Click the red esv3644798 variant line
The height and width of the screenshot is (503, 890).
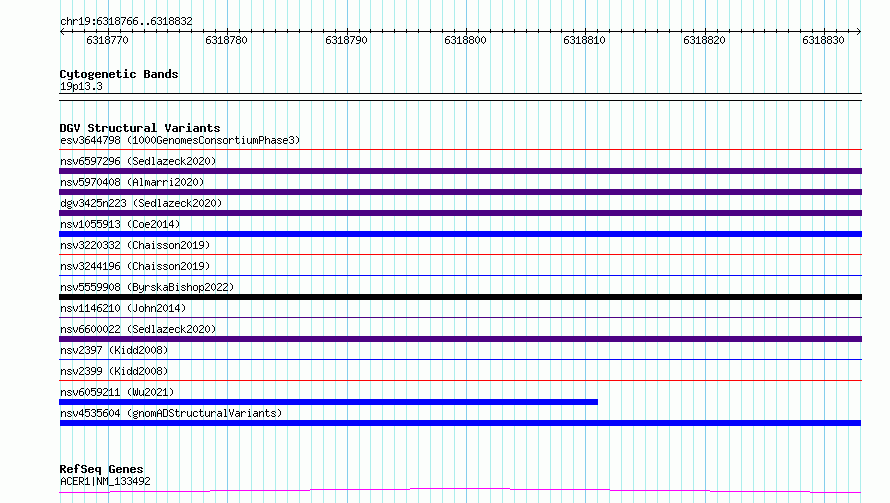click(460, 150)
